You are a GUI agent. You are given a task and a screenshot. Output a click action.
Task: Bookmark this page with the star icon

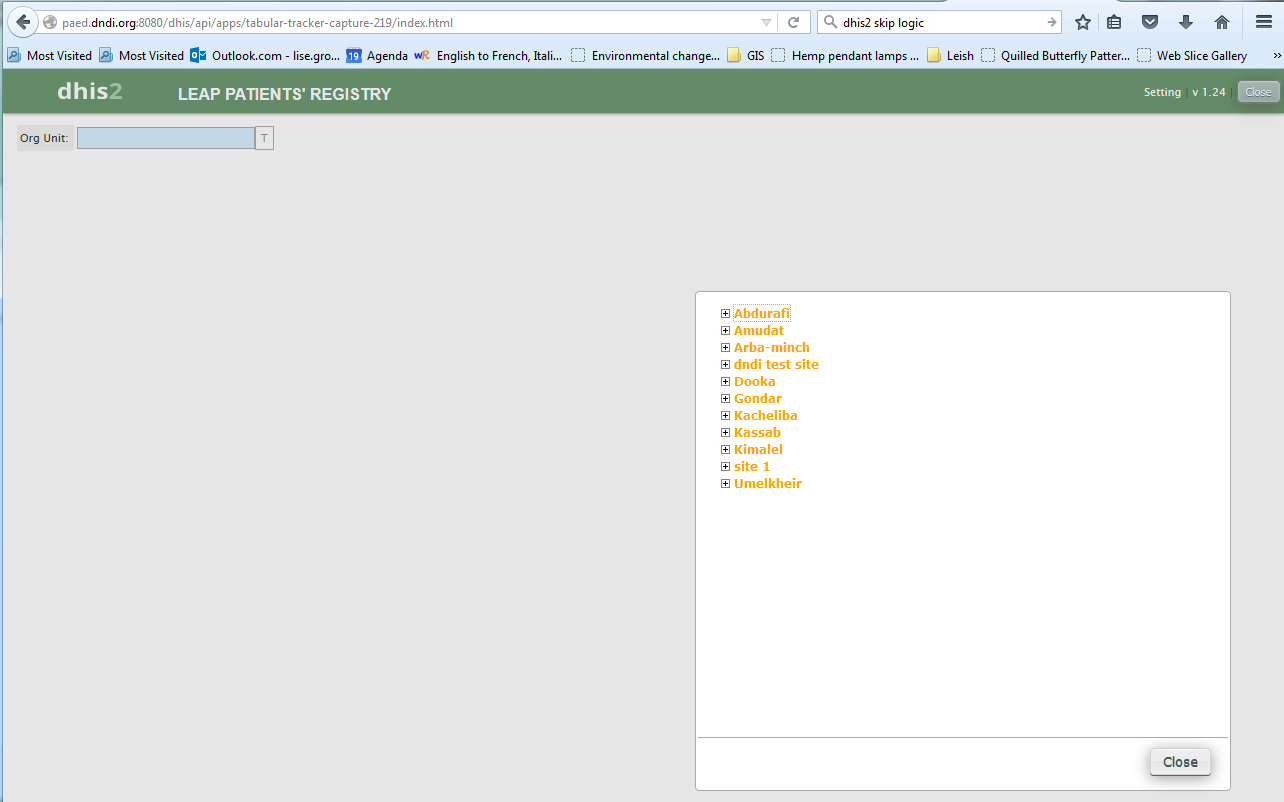(1082, 22)
